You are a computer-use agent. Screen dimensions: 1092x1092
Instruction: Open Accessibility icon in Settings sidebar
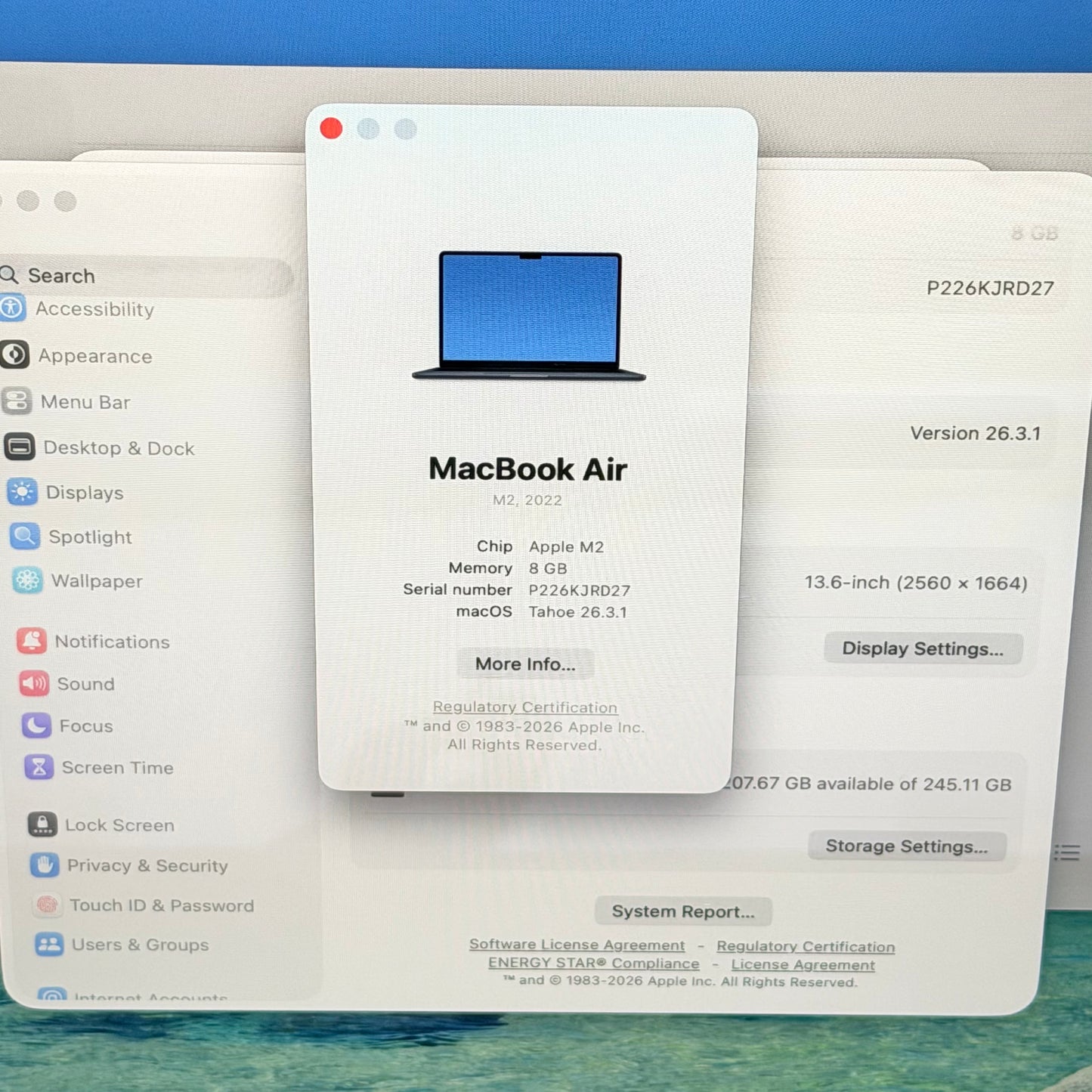pyautogui.click(x=12, y=308)
